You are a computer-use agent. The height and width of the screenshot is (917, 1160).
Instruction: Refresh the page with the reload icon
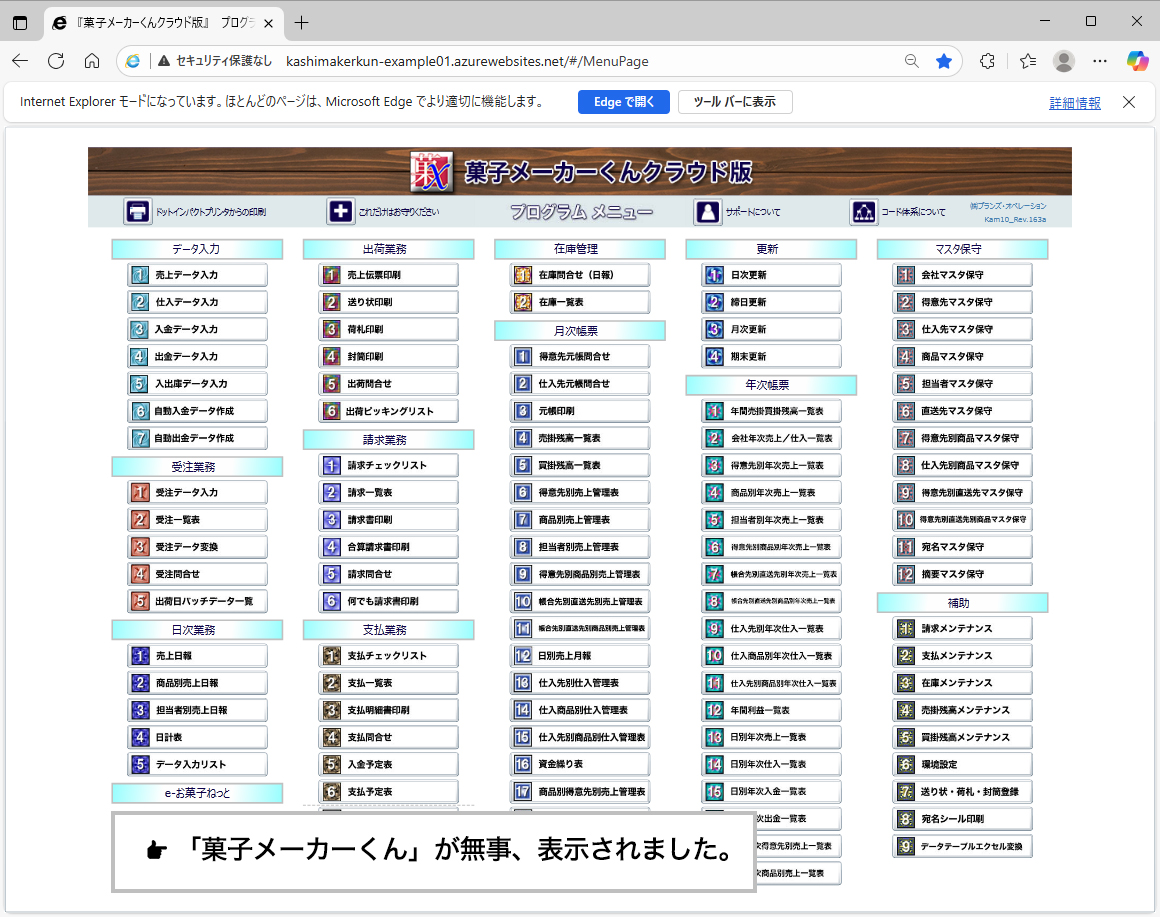click(56, 61)
